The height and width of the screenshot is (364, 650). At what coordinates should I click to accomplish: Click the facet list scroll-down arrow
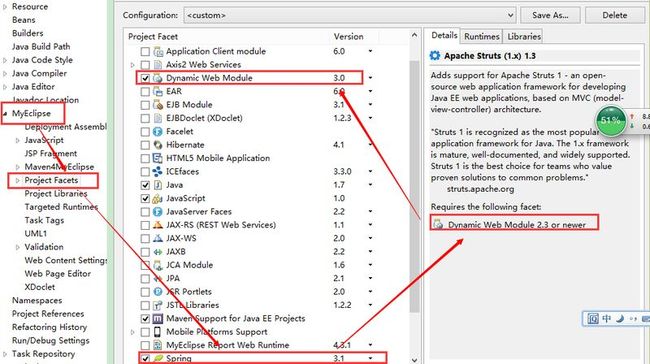[x=415, y=359]
